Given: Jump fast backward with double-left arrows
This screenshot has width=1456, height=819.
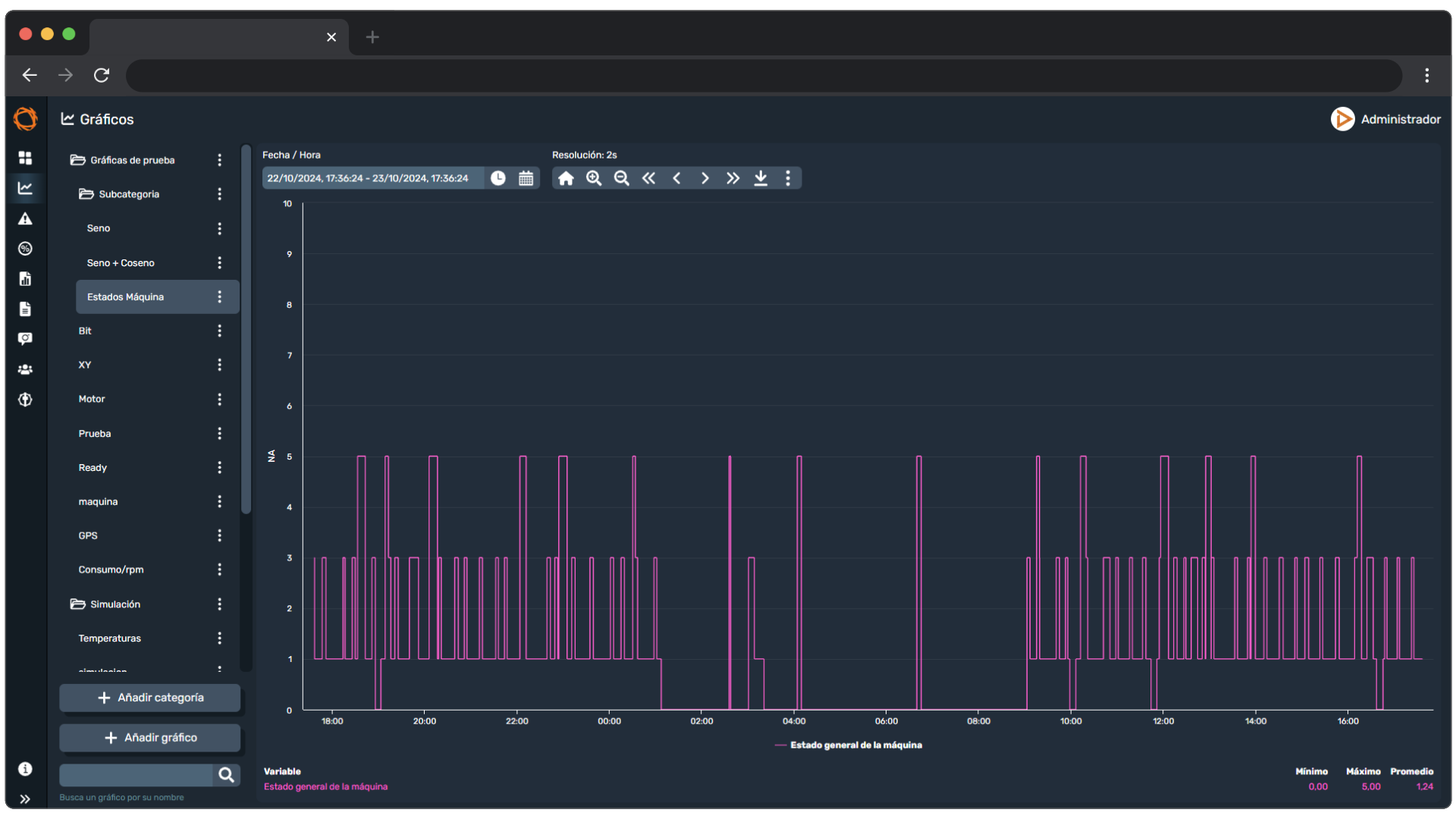Looking at the screenshot, I should [x=648, y=178].
